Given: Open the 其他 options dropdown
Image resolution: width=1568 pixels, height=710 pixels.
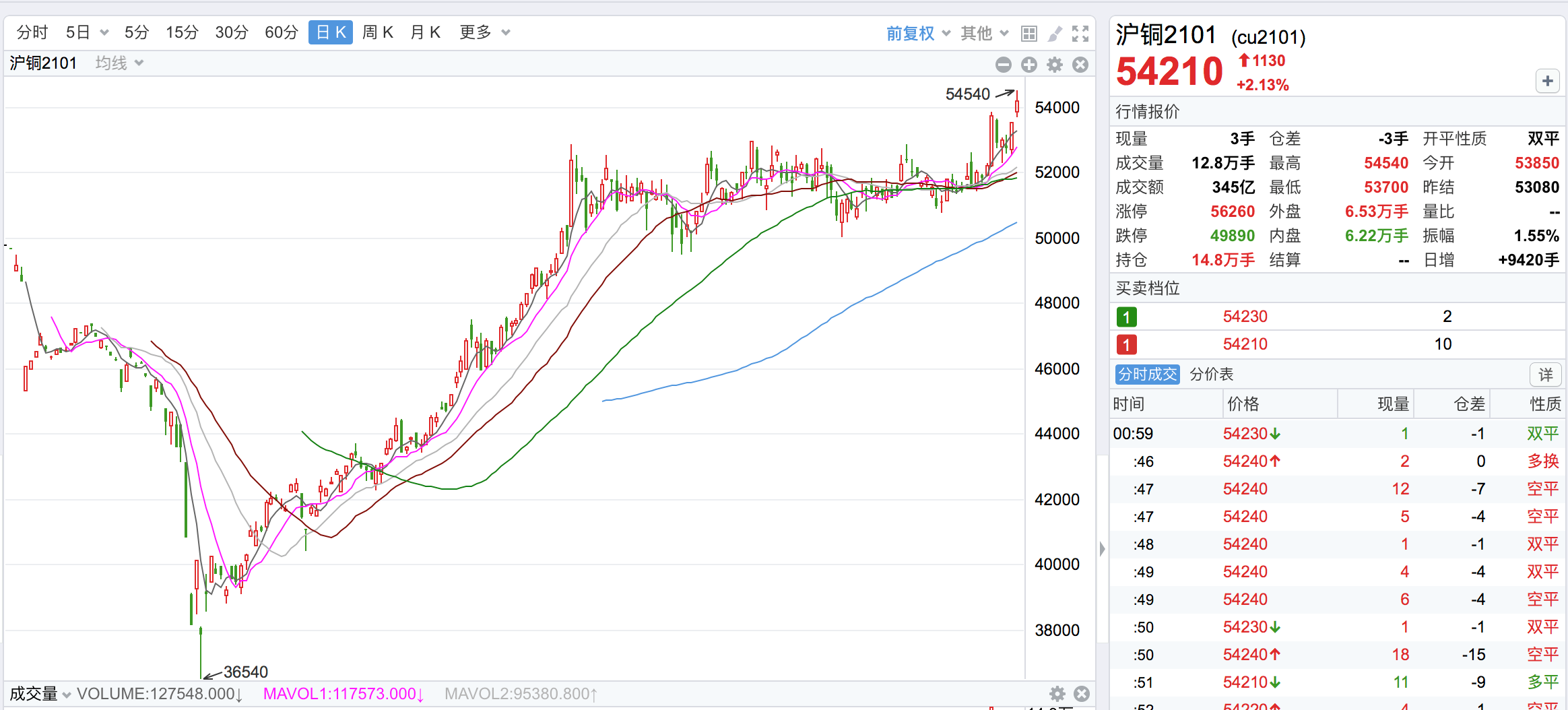Looking at the screenshot, I should [984, 33].
